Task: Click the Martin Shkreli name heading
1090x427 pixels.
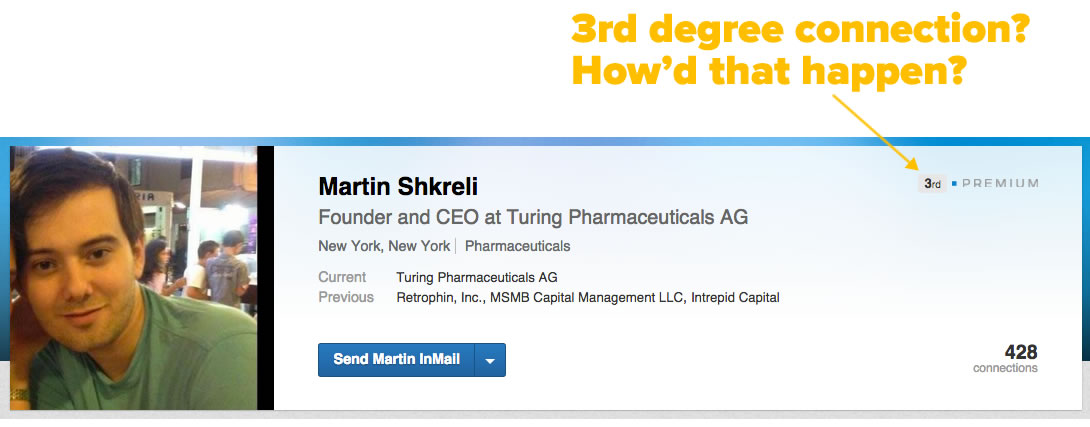Action: (396, 187)
